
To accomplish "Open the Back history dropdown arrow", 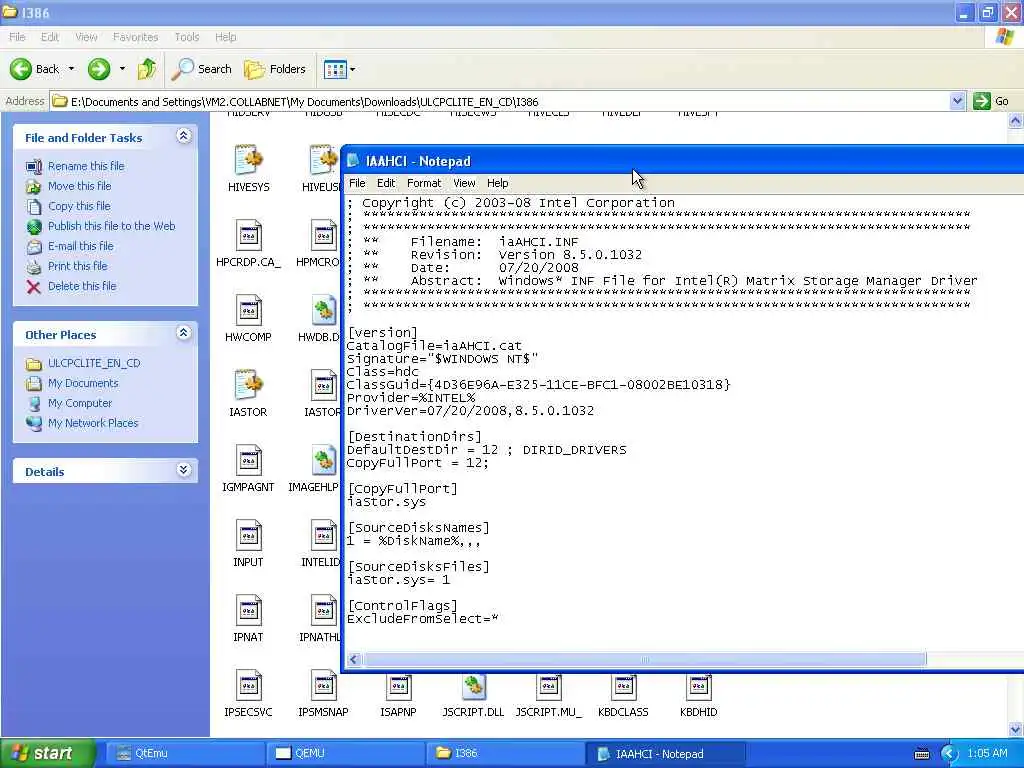I will pyautogui.click(x=71, y=69).
